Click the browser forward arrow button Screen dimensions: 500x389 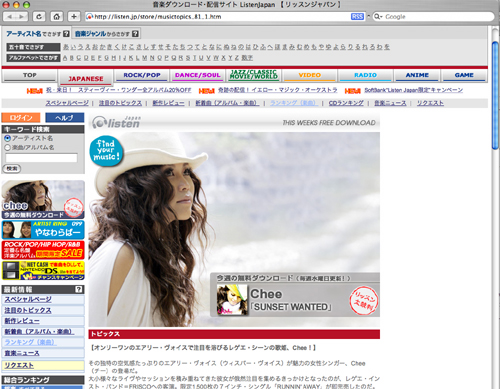coord(22,16)
